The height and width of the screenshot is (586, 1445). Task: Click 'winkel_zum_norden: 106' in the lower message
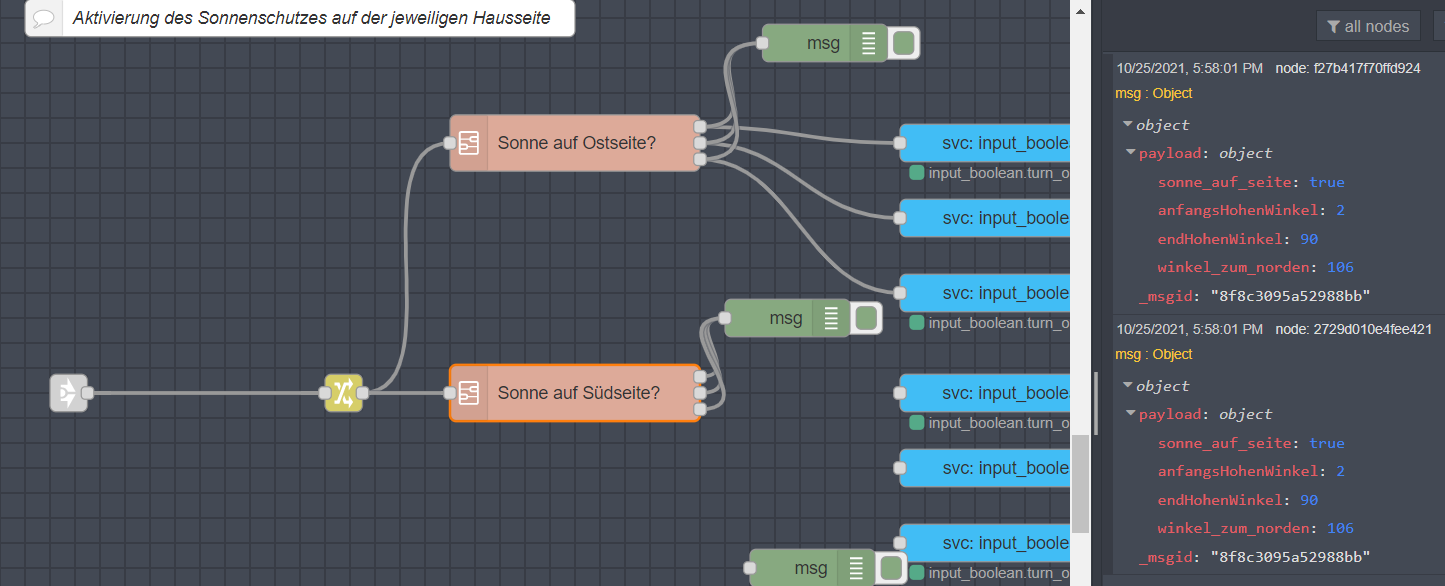click(x=1256, y=528)
